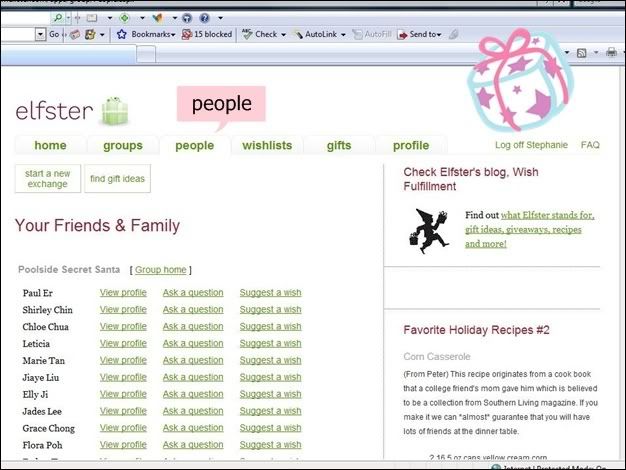Suggest a wish for Grace Chong
Screen dimensions: 626x470
pyautogui.click(x=270, y=428)
